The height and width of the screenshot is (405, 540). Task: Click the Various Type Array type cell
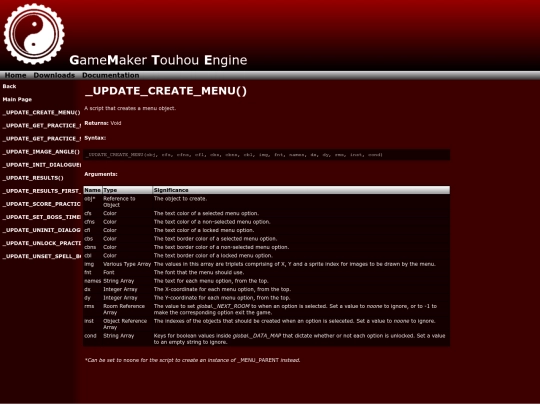pos(127,264)
